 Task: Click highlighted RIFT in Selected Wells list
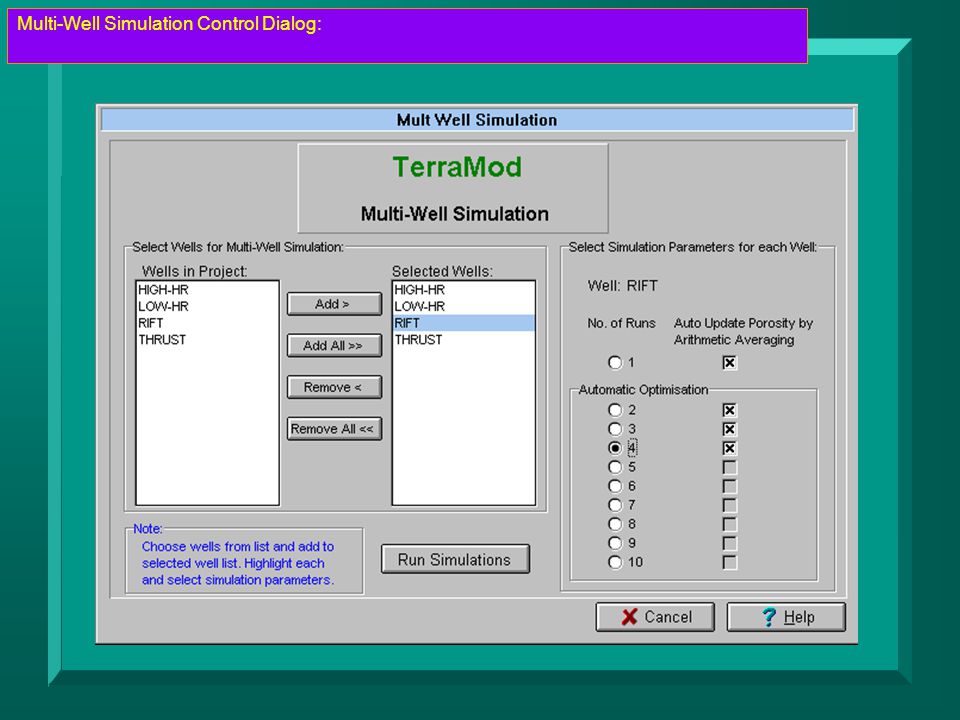point(463,323)
